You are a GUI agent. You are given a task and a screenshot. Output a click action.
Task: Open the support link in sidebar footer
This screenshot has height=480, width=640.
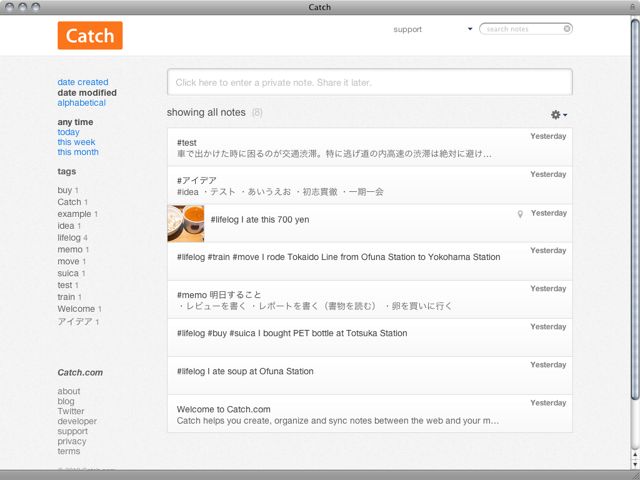coord(72,431)
